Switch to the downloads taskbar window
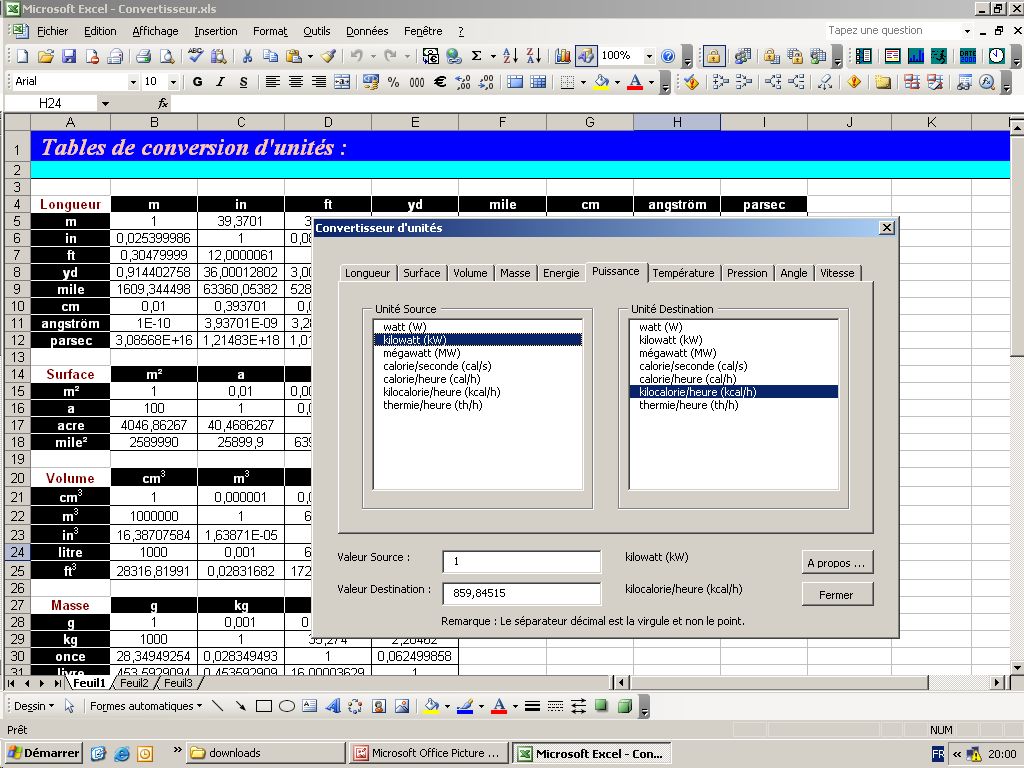Screen dimensions: 1024x768 [266, 753]
